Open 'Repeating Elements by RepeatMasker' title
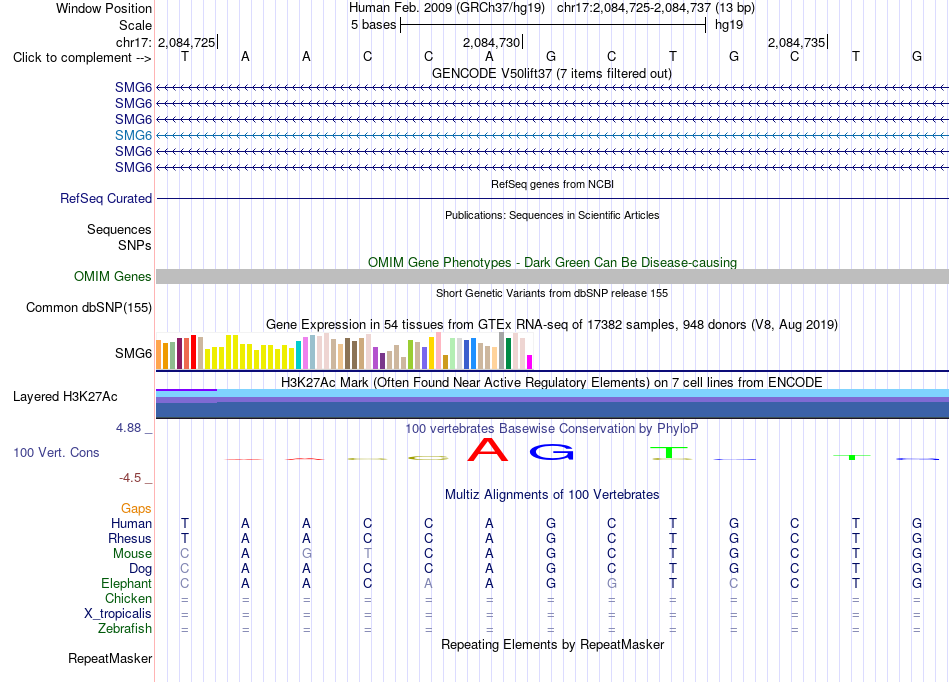950x682 pixels. (x=552, y=644)
